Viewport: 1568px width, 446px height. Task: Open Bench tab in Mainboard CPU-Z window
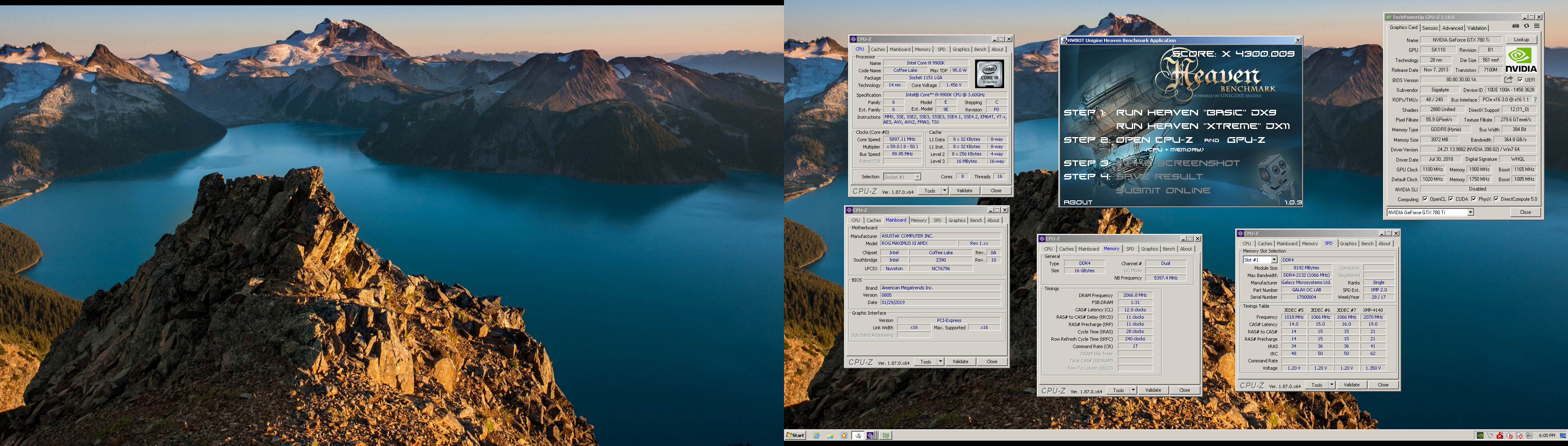[x=976, y=220]
